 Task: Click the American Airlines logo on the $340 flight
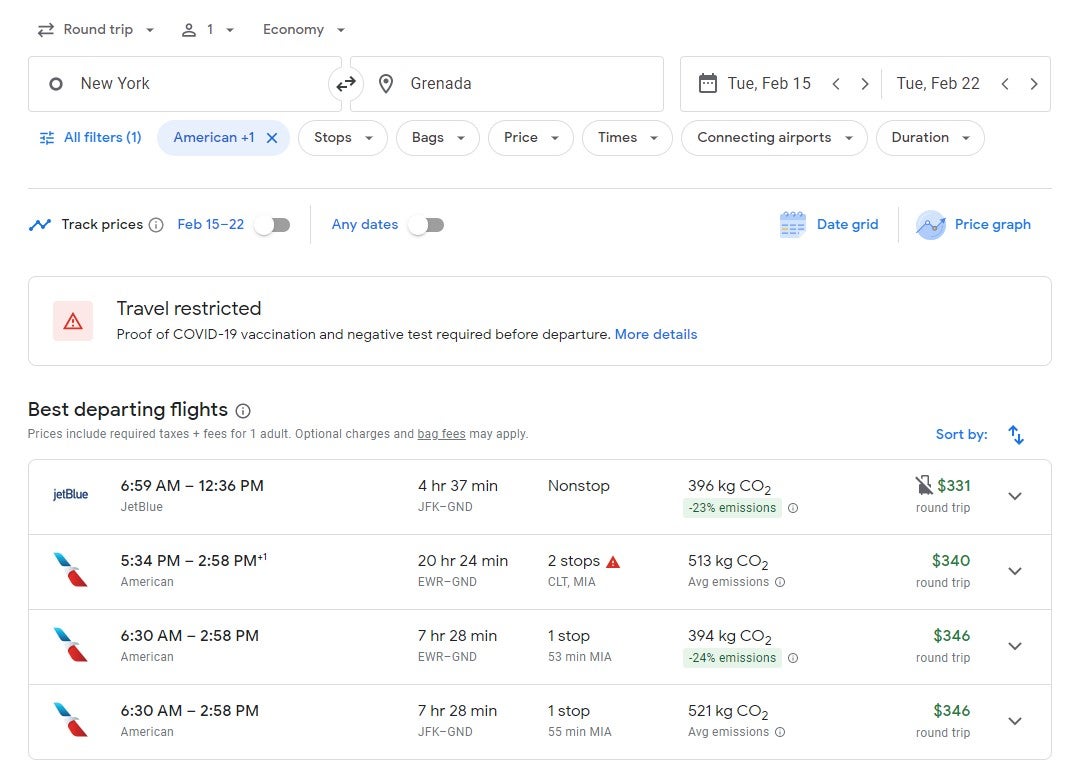(69, 571)
